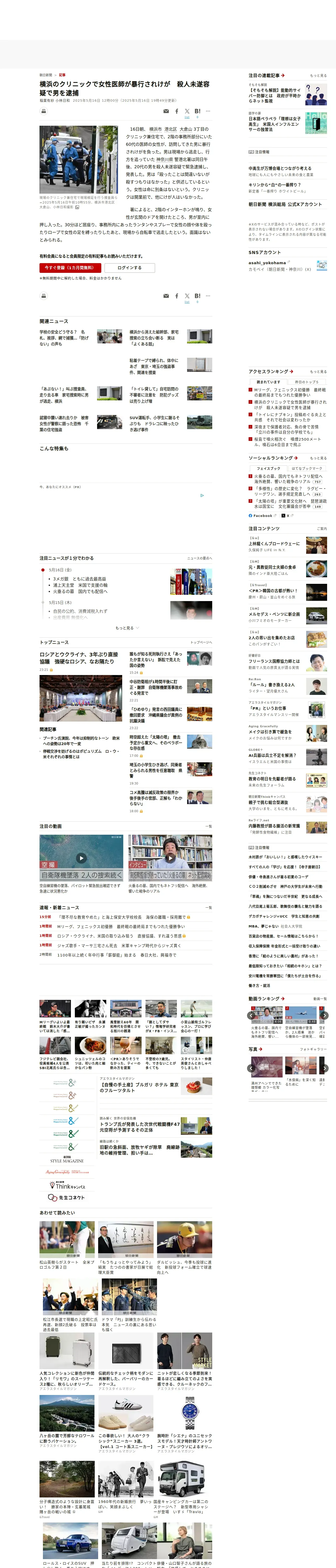Click the 記事 breadcrumb item
Screen dimensions: 336x1568
62,75
